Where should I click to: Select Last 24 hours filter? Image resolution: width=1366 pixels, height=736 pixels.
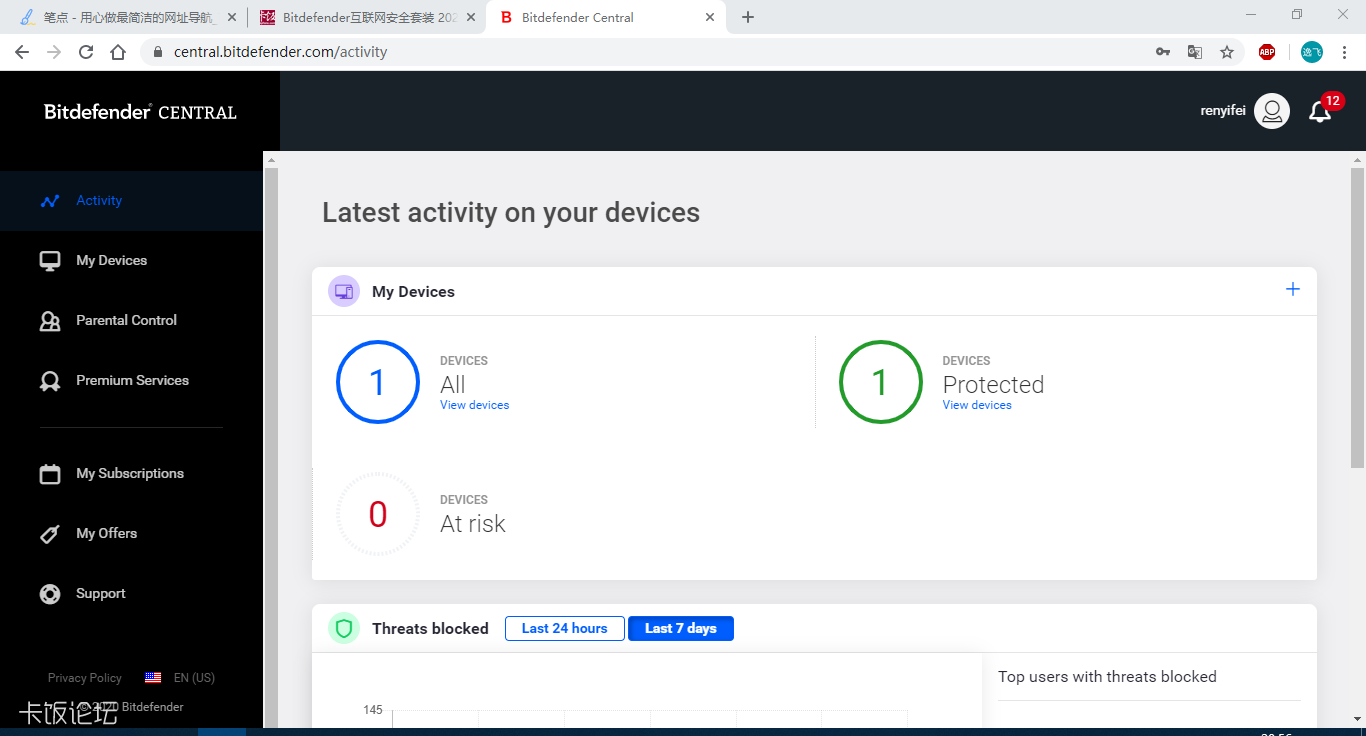[x=565, y=628]
